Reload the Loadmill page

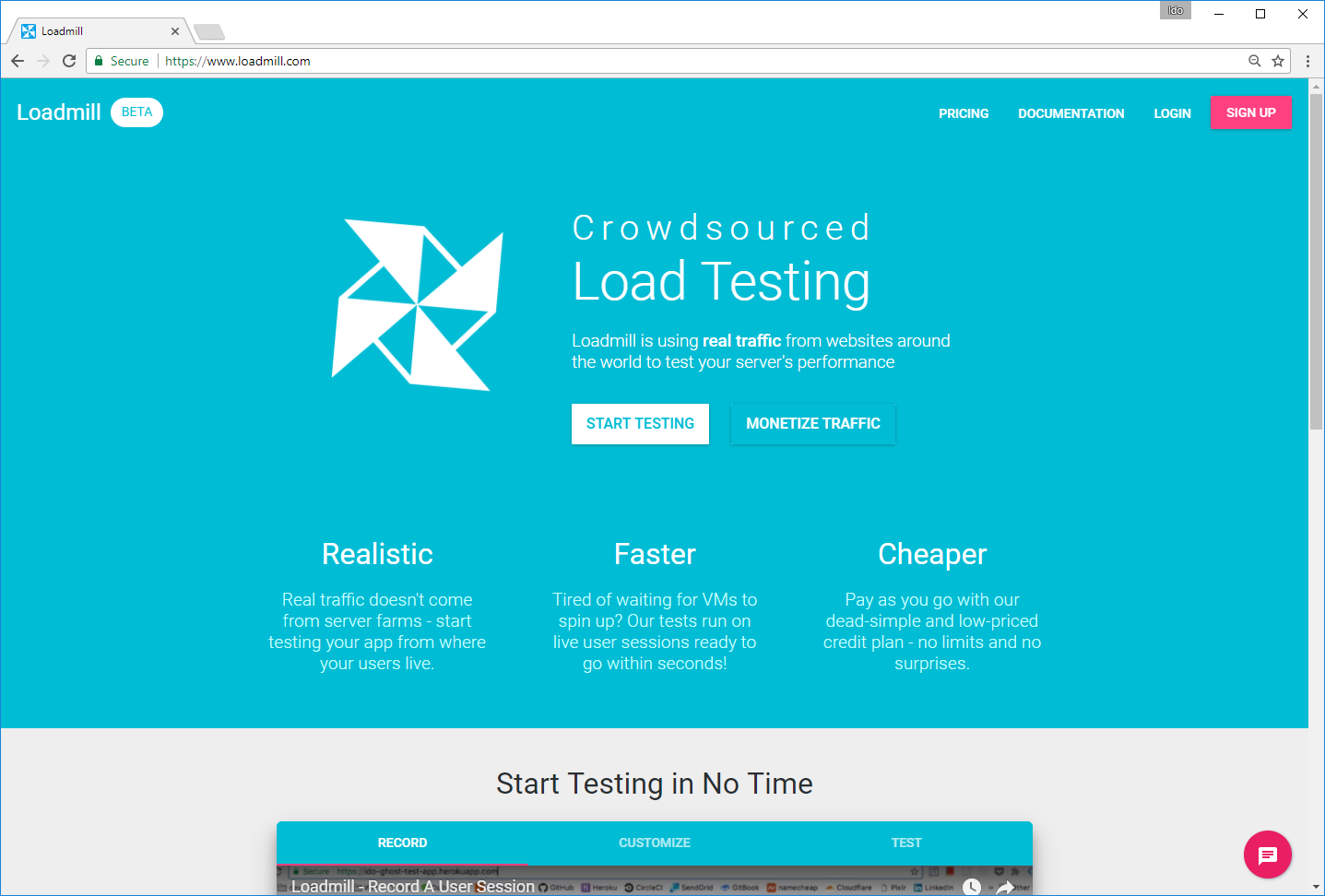69,61
